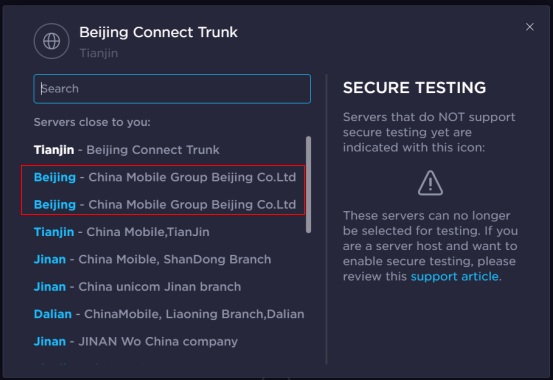Image resolution: width=553 pixels, height=380 pixels.
Task: Click the Beijing Connect Trunk title
Action: [x=158, y=32]
